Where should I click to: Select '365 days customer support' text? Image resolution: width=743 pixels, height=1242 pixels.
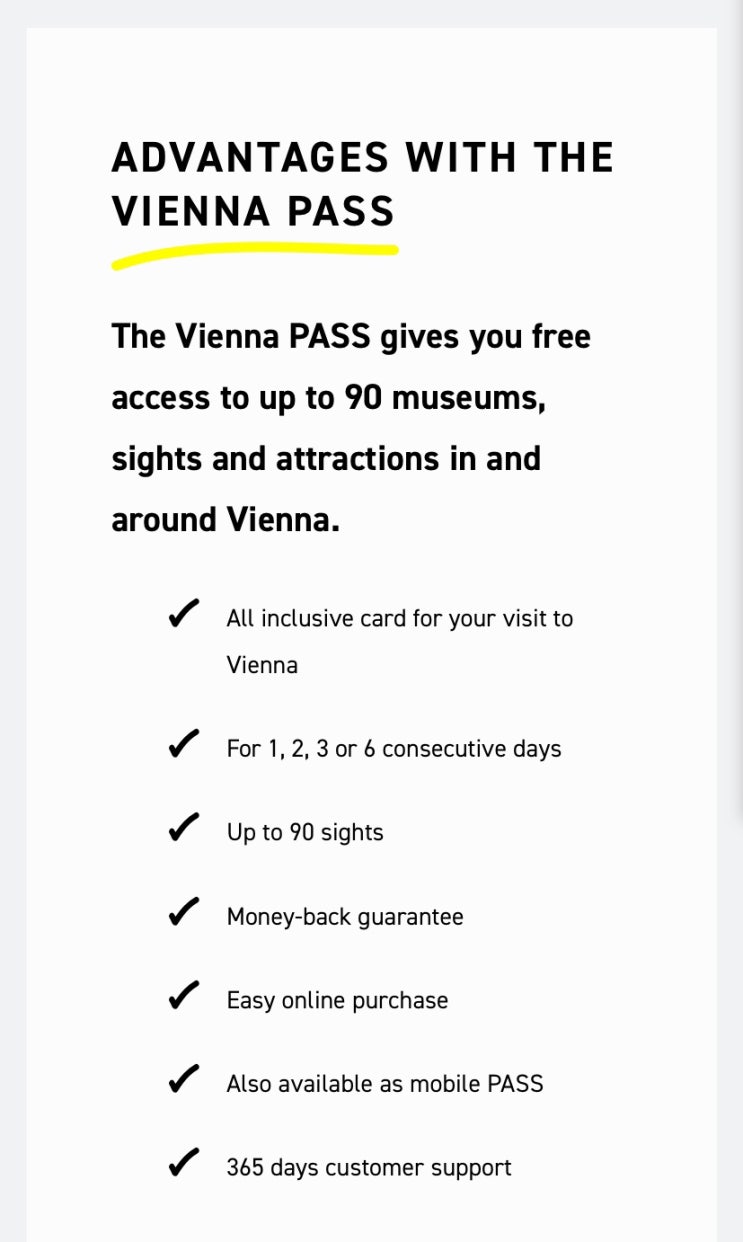(x=369, y=1168)
